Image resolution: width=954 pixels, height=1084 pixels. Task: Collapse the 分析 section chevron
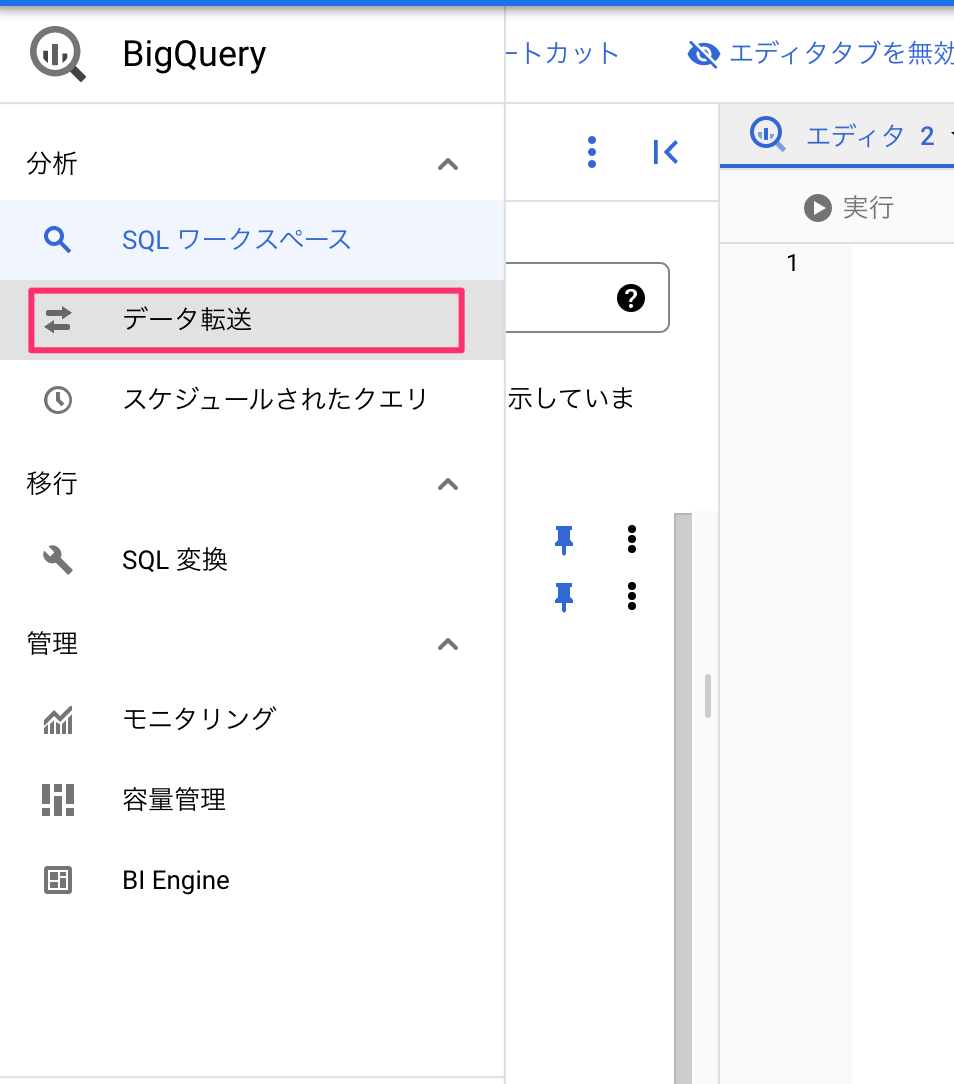(x=448, y=164)
